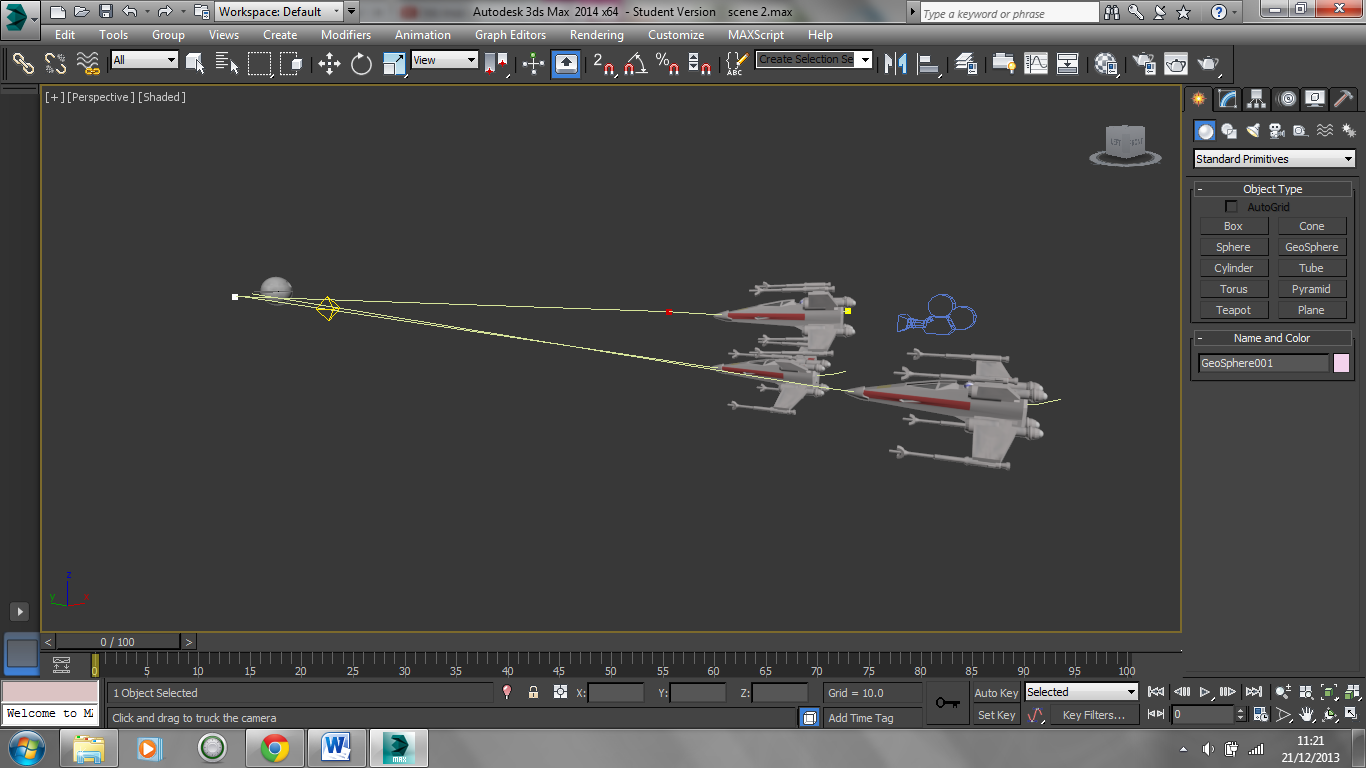Choose the Select Object arrow tool
This screenshot has height=768, width=1366.
tap(196, 63)
